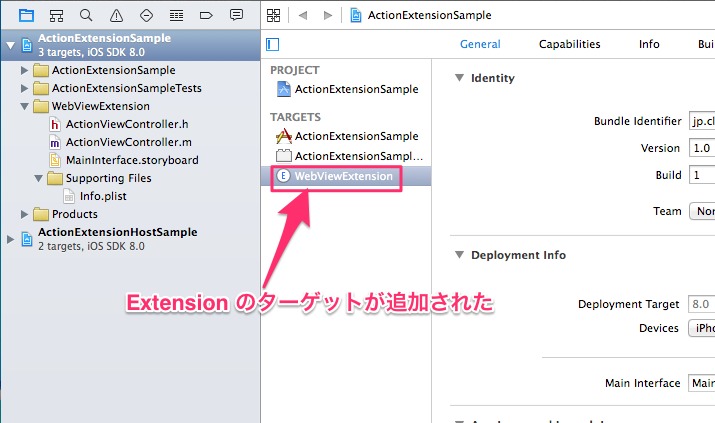The width and height of the screenshot is (715, 423).
Task: Click MainInterface.storyboard file icon
Action: (55, 160)
